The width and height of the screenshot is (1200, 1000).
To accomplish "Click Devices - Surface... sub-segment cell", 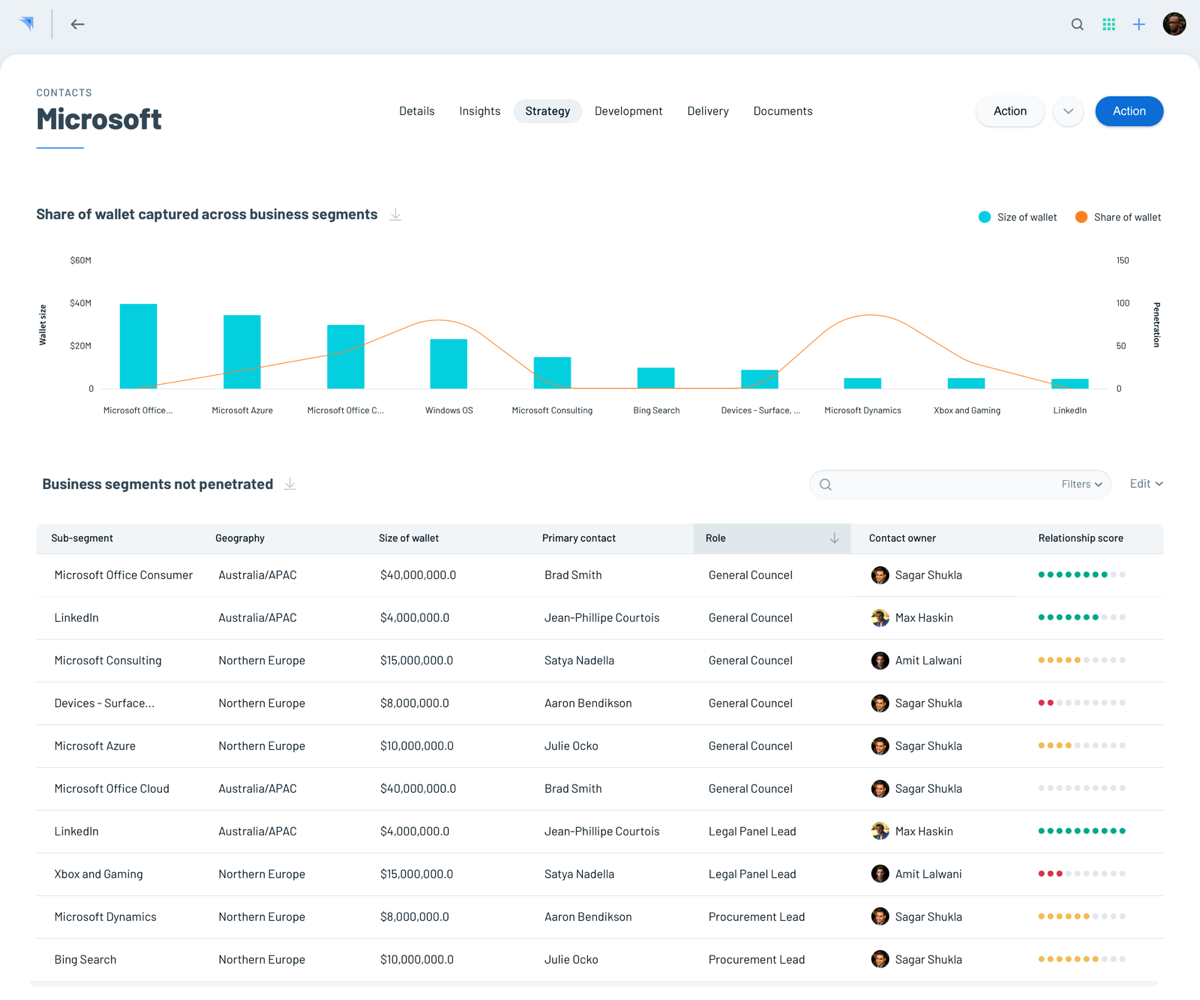I will tap(104, 703).
